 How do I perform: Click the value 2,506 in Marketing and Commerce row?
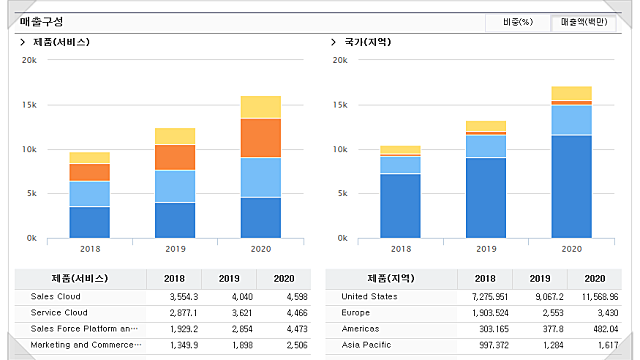pyautogui.click(x=297, y=345)
